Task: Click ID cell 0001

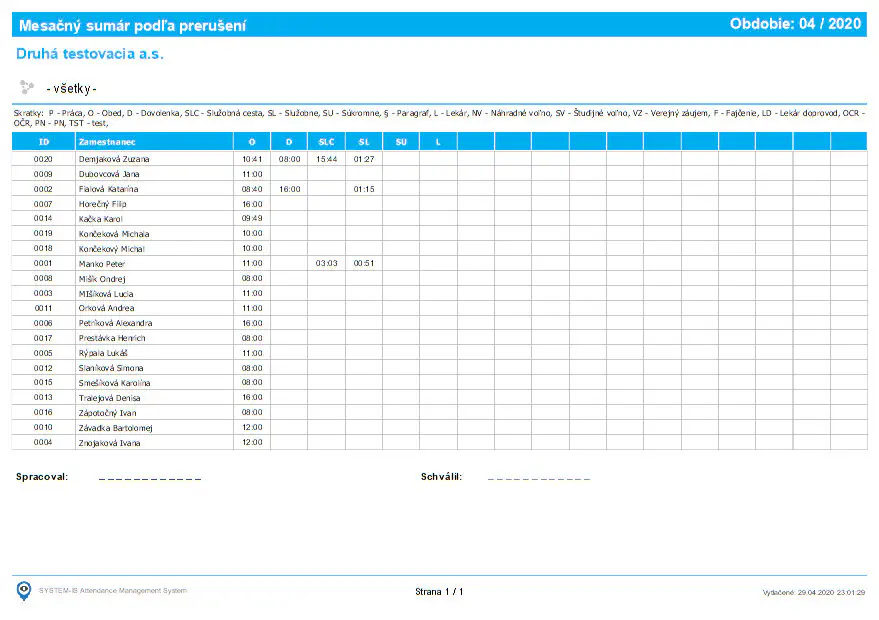Action: (x=43, y=263)
